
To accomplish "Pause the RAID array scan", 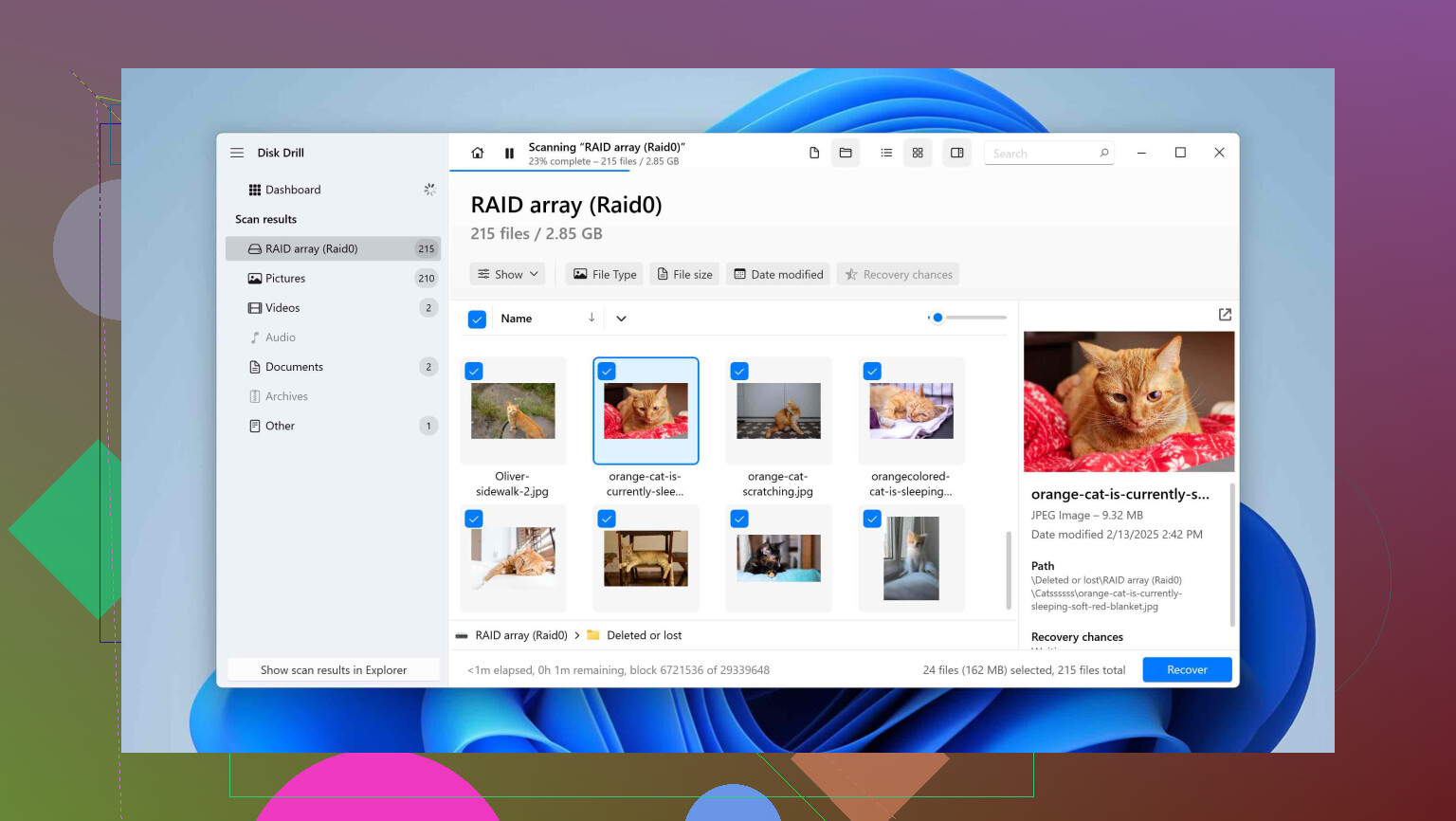I will 509,153.
